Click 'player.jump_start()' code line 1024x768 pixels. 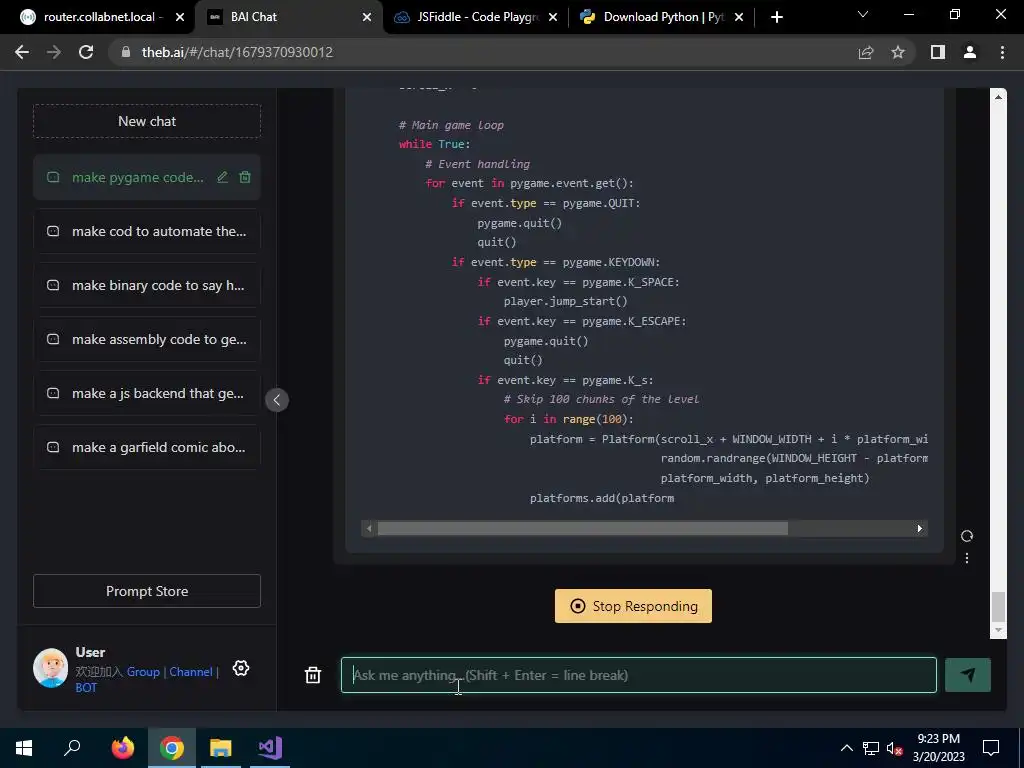click(566, 301)
